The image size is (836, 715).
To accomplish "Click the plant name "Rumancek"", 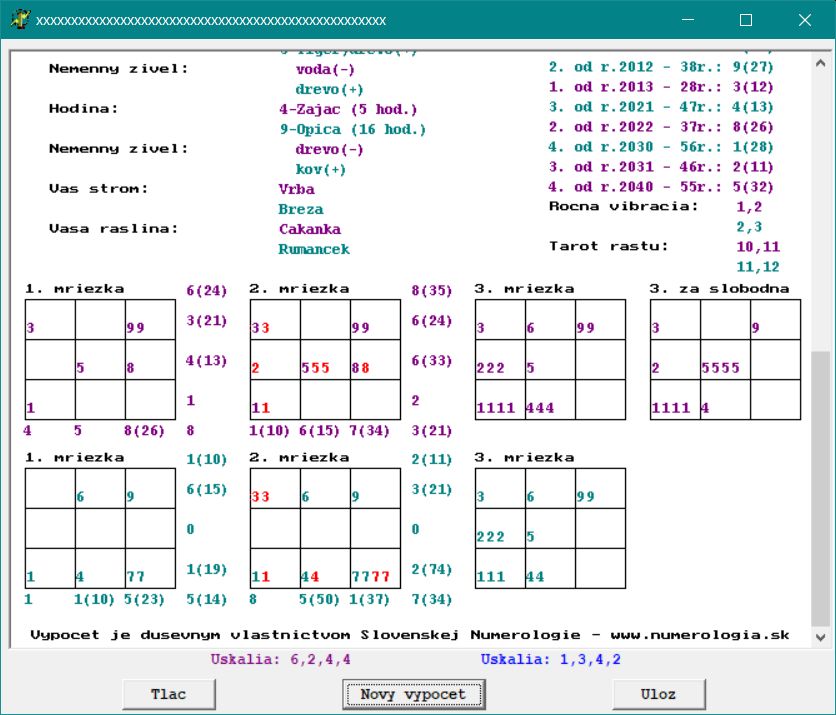I will 314,250.
